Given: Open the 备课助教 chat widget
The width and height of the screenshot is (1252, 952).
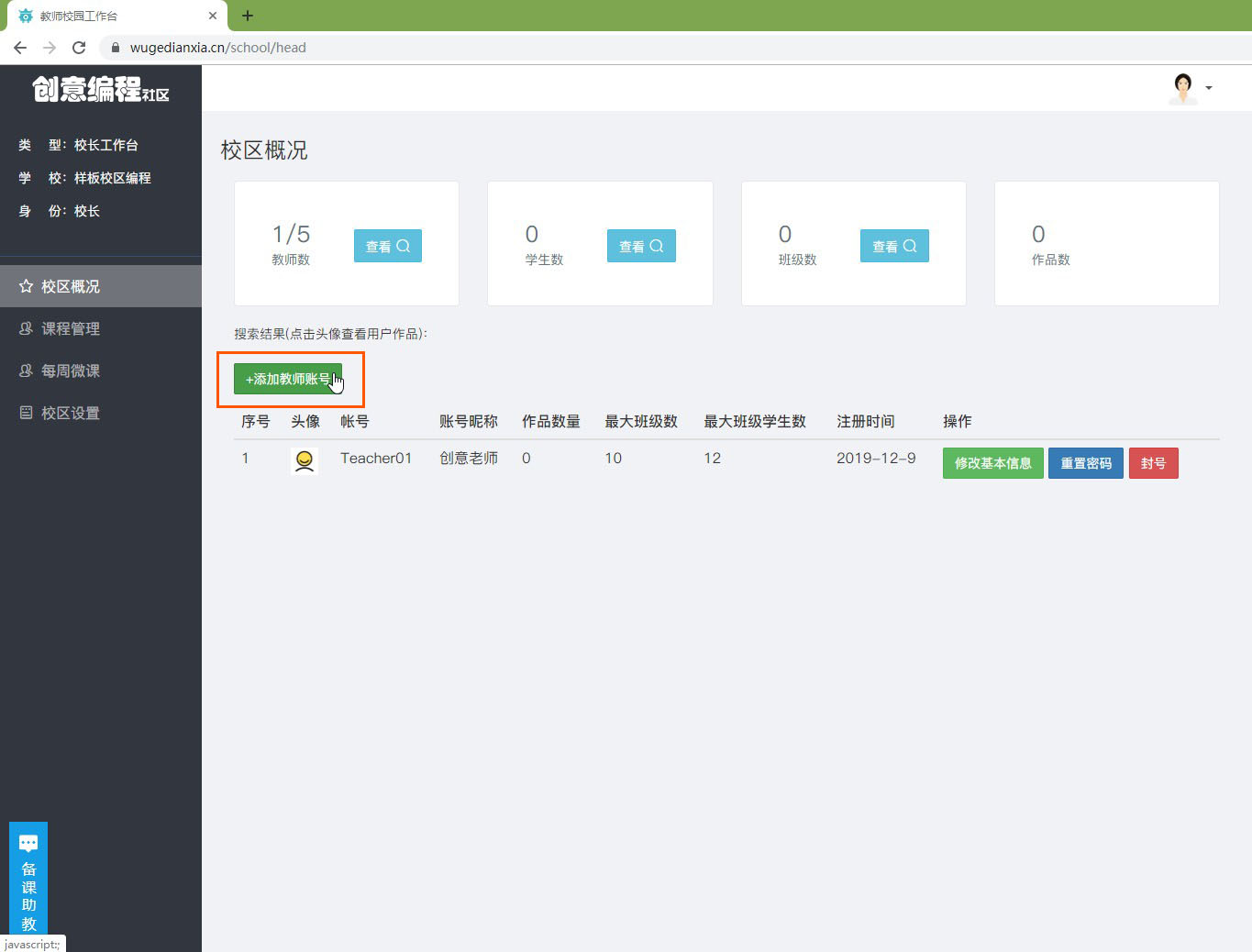Looking at the screenshot, I should click(28, 879).
